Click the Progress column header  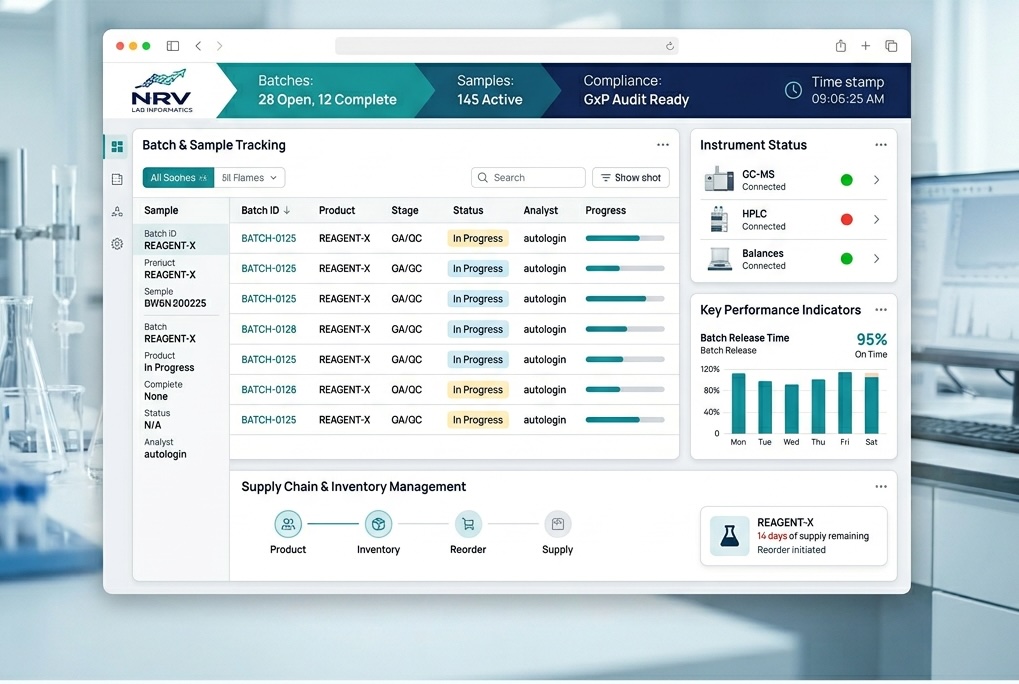[x=606, y=210]
